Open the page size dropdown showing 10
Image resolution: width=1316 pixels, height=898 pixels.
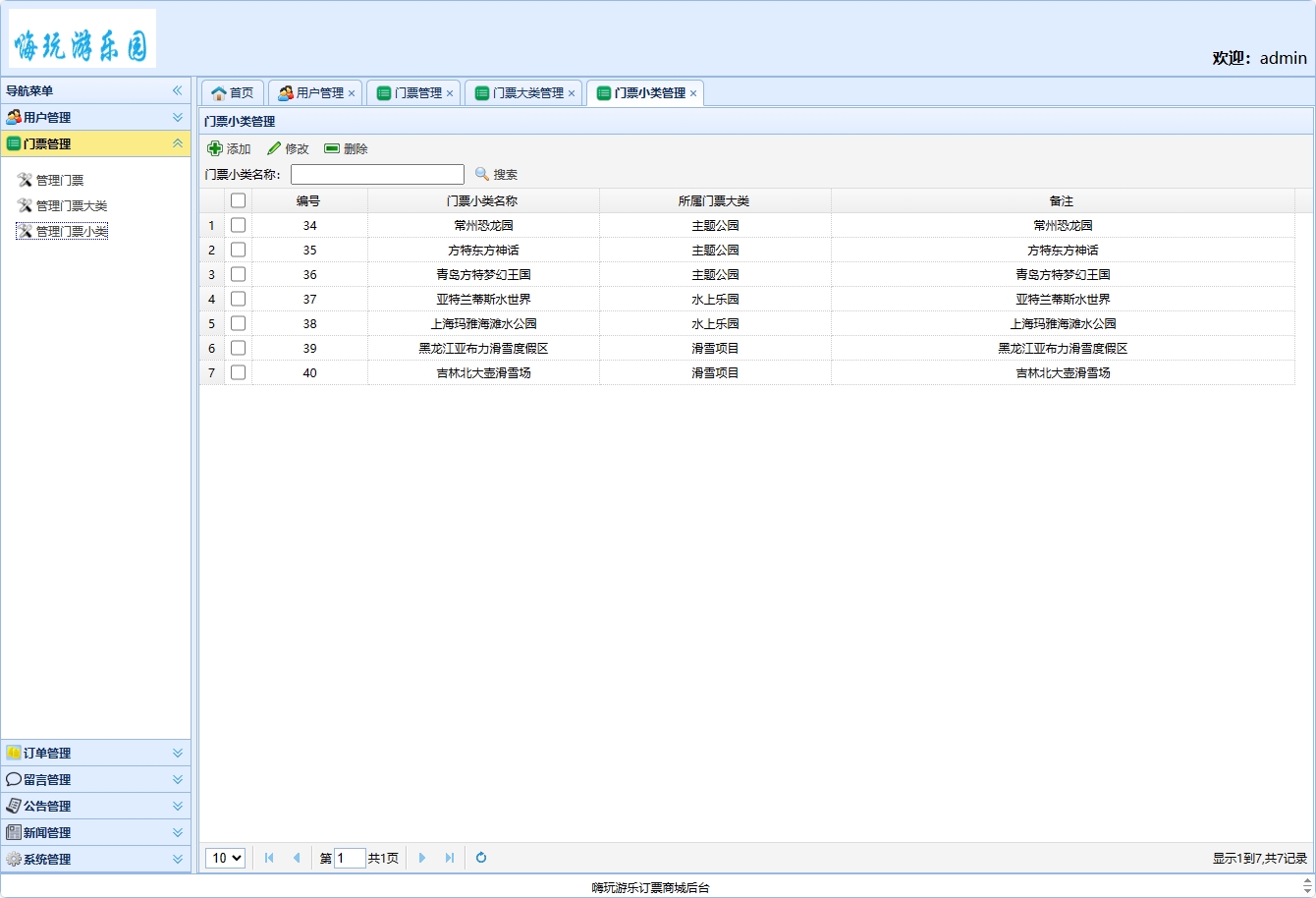point(225,858)
